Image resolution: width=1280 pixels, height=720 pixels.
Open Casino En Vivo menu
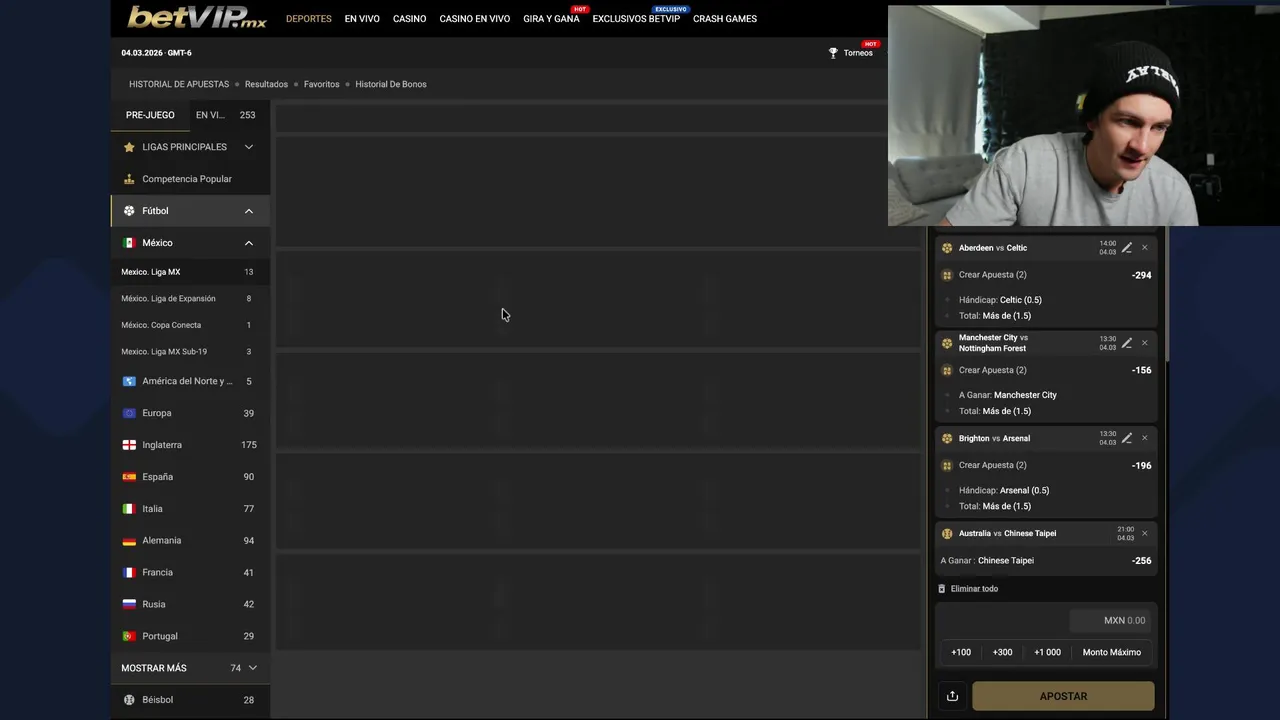tap(475, 19)
